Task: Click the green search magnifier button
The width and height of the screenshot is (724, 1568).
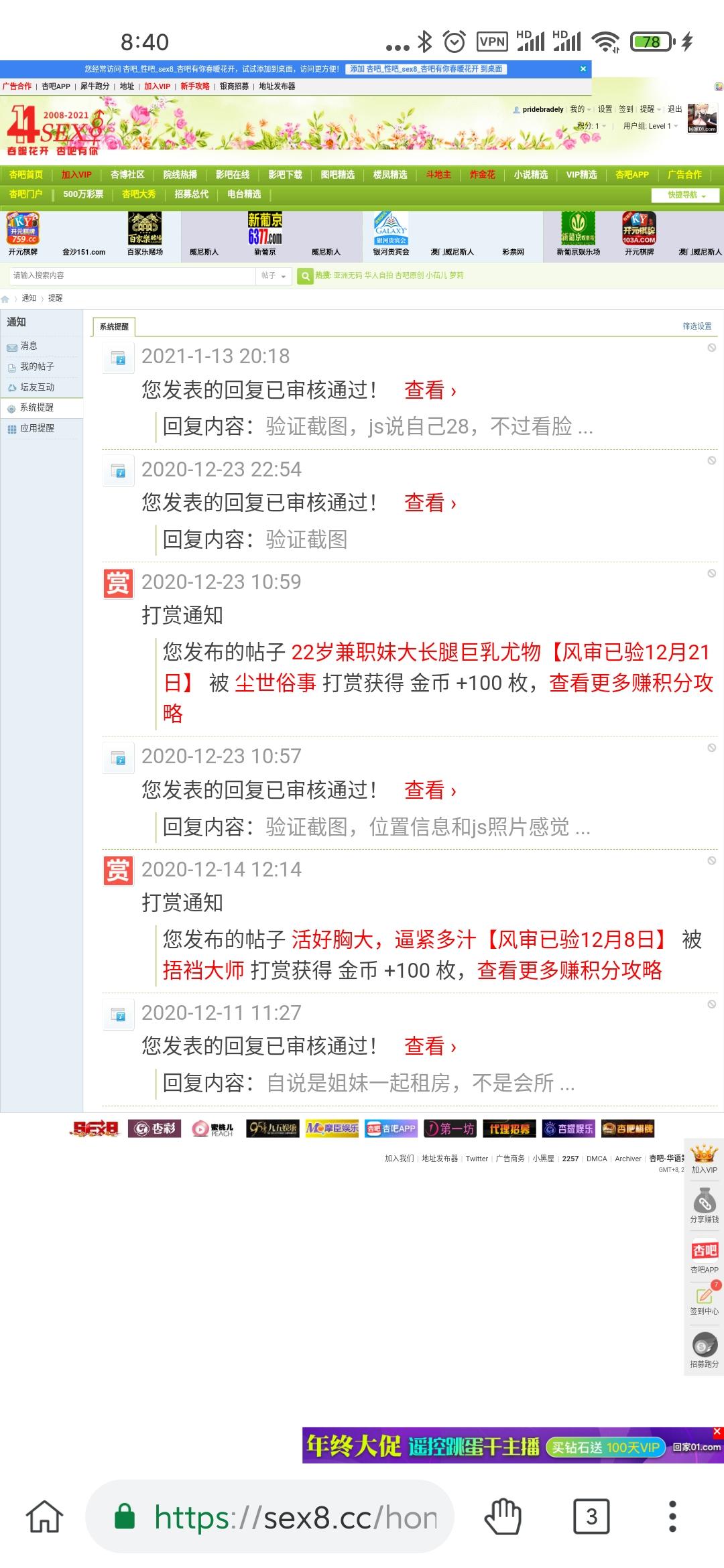Action: pyautogui.click(x=305, y=275)
